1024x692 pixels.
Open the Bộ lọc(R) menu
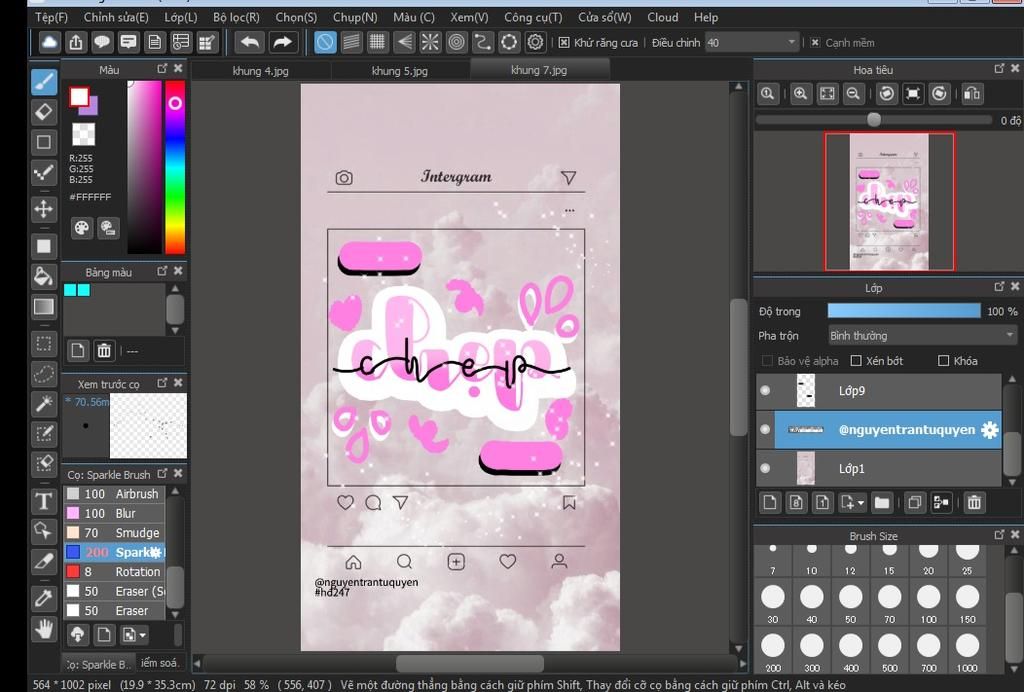236,18
